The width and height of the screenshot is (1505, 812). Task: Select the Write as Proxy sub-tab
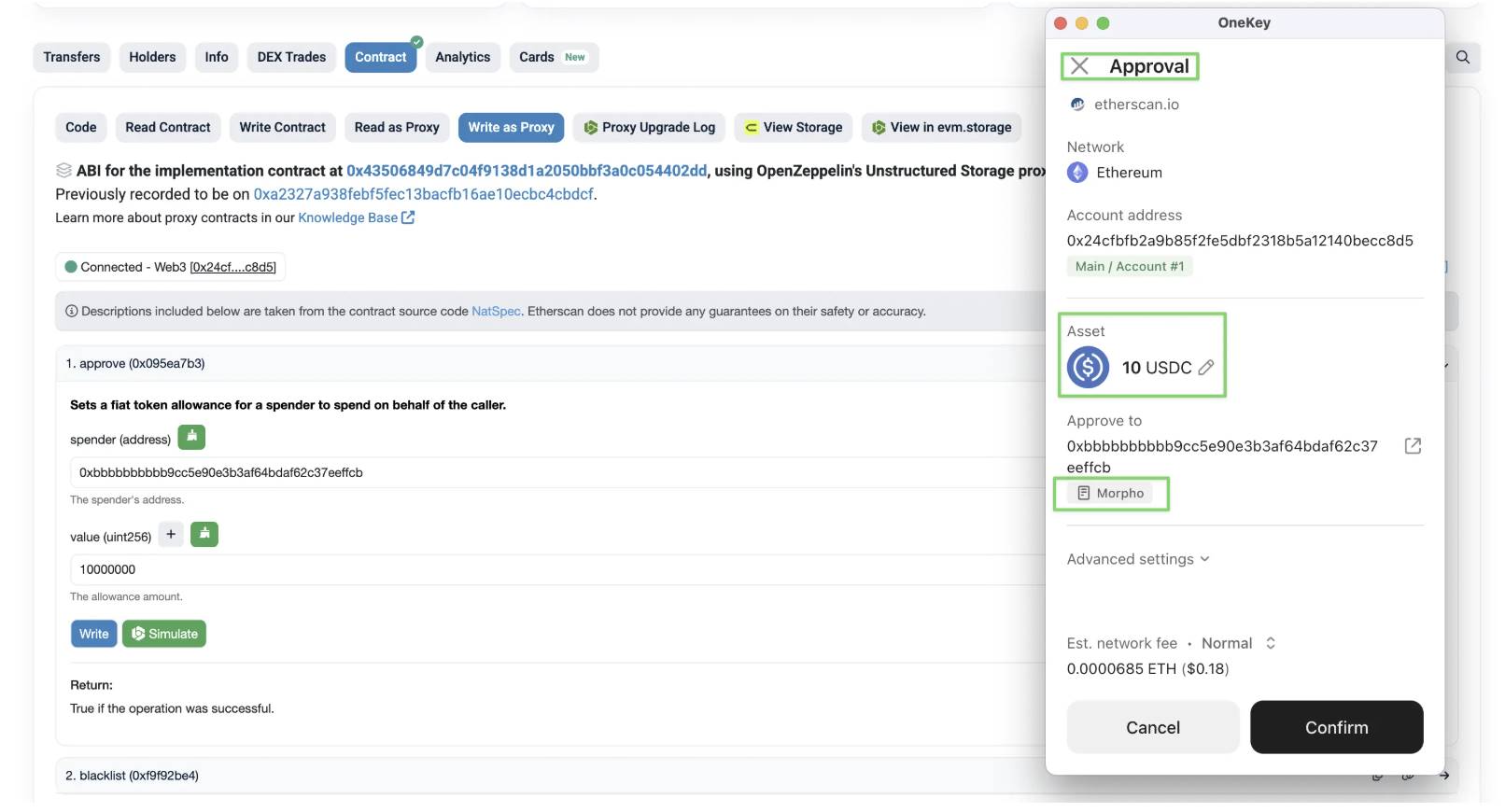coord(511,127)
